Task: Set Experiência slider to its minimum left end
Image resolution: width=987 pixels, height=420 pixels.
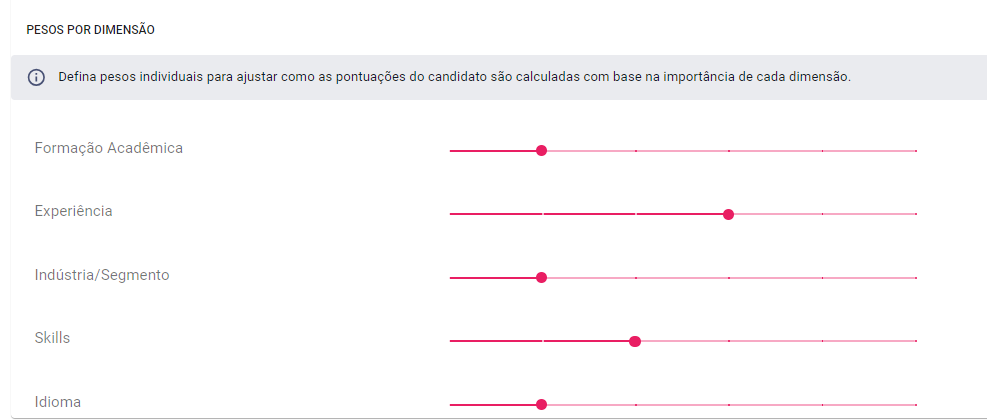Action: 451,214
